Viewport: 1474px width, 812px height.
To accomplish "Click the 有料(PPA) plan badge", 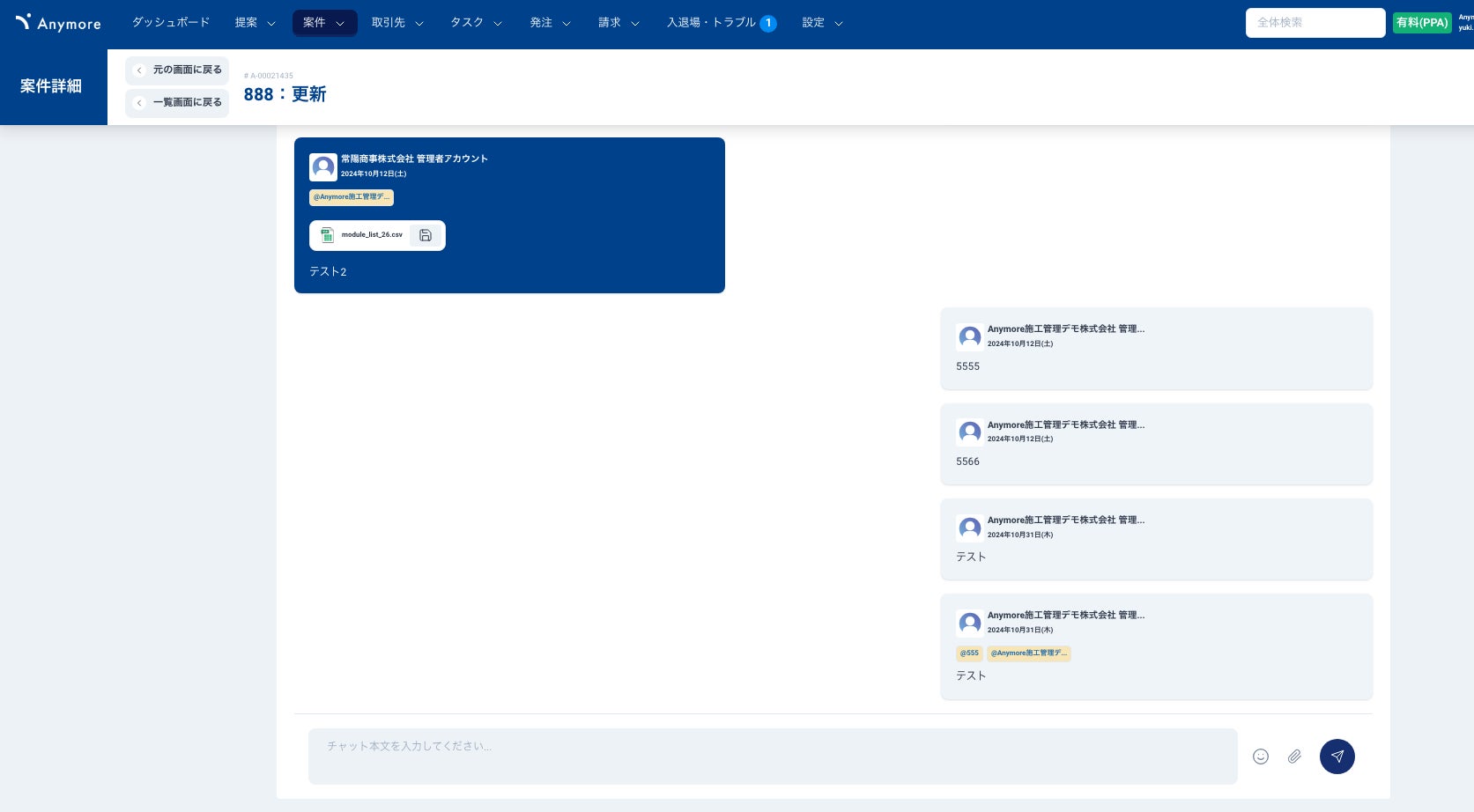I will click(x=1422, y=23).
